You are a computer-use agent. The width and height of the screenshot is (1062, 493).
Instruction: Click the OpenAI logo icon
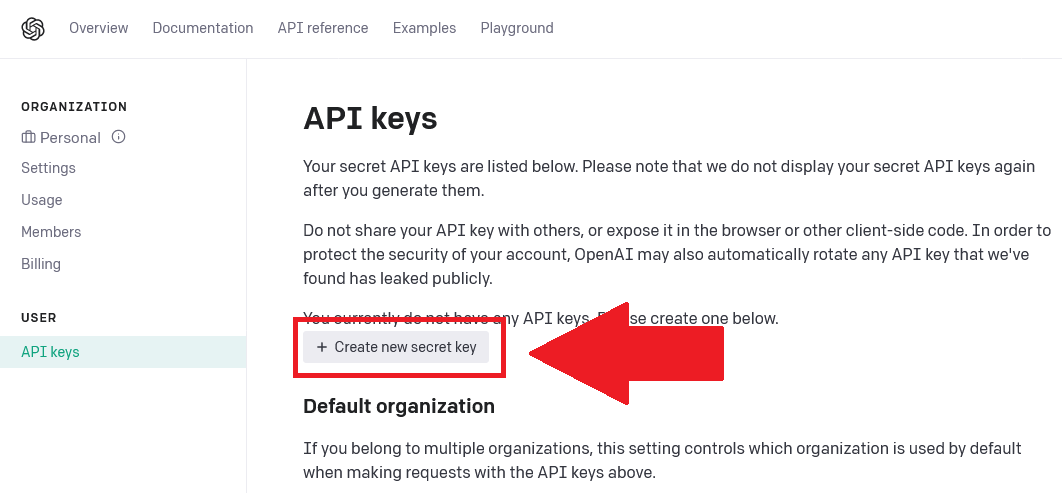(33, 28)
